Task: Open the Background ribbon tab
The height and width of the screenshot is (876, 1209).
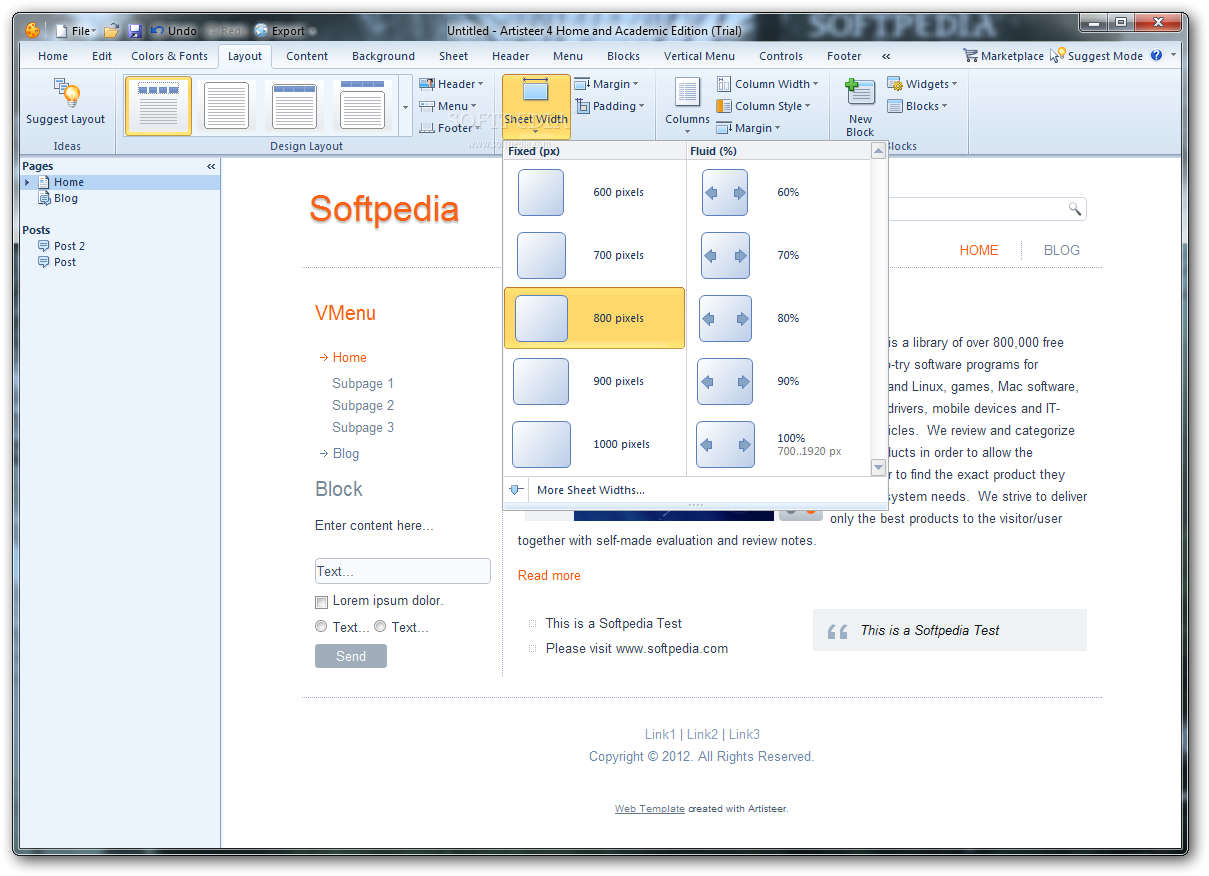Action: 383,56
